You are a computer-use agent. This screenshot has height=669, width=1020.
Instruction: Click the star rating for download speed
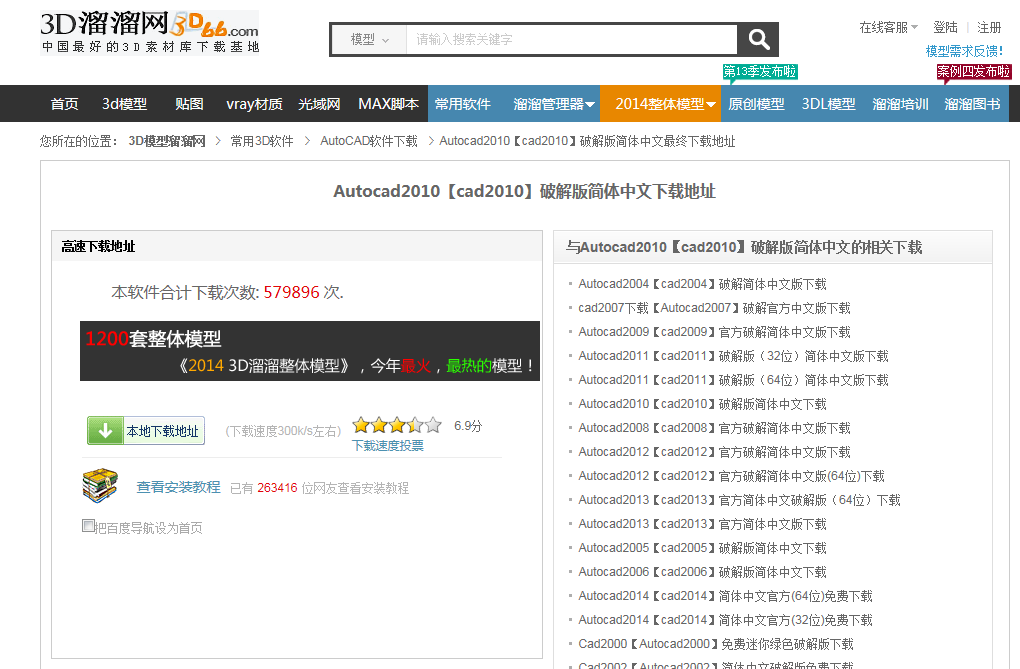click(396, 425)
